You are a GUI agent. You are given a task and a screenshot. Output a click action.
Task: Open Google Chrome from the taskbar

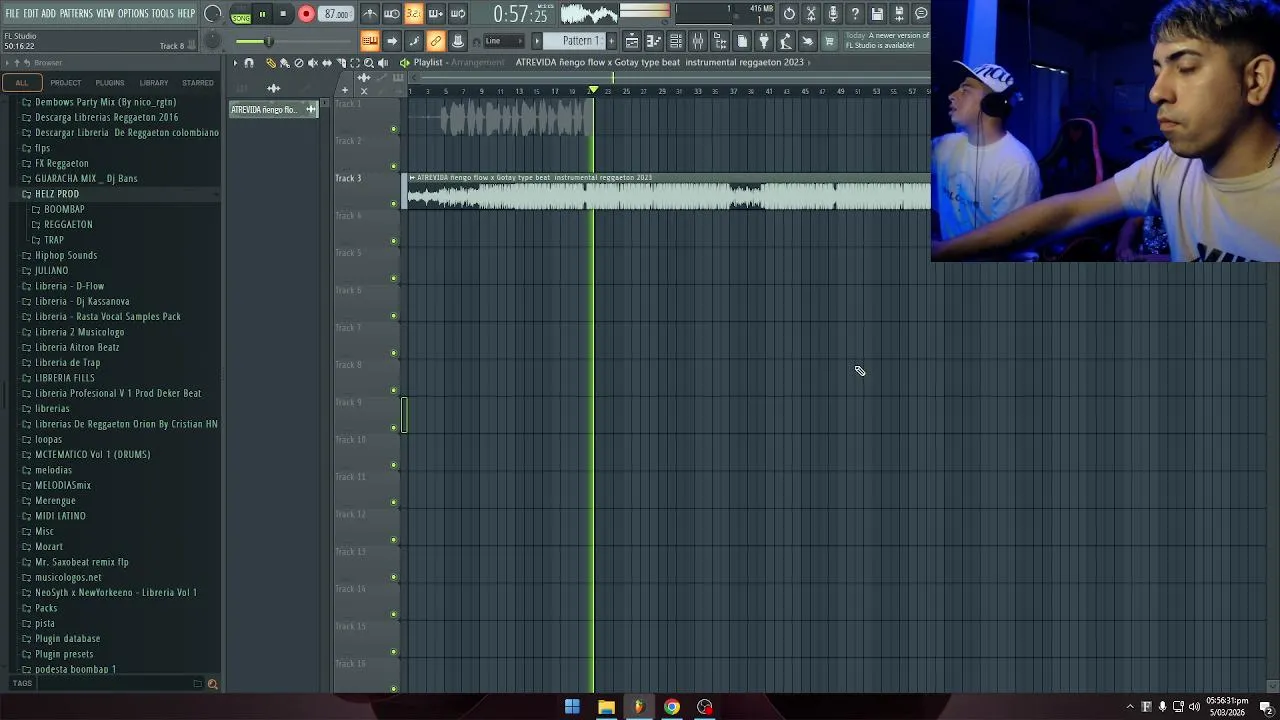671,707
